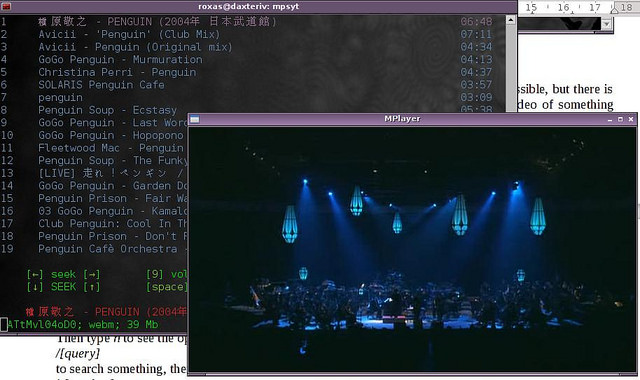Click inside the MPlayer video area

pyautogui.click(x=412, y=249)
